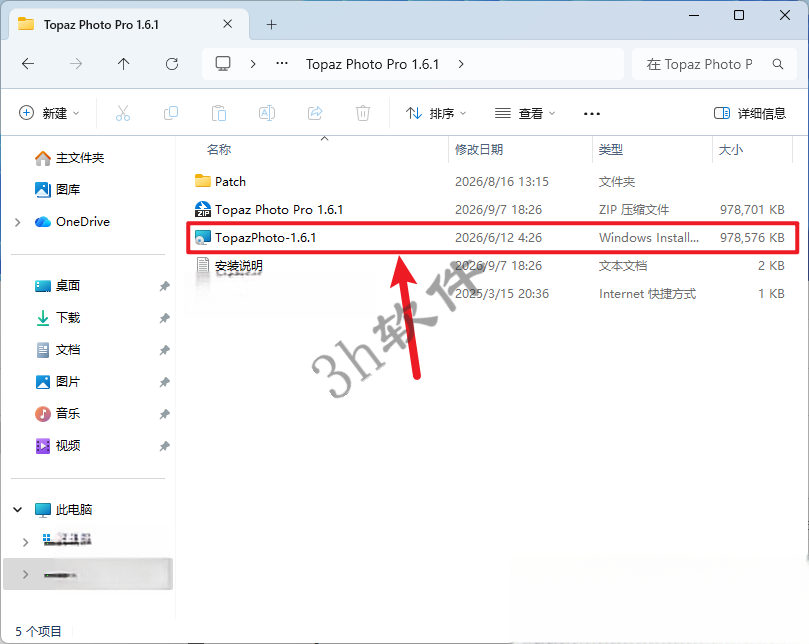Click the Forward navigation arrow
The image size is (809, 644).
coord(76,64)
